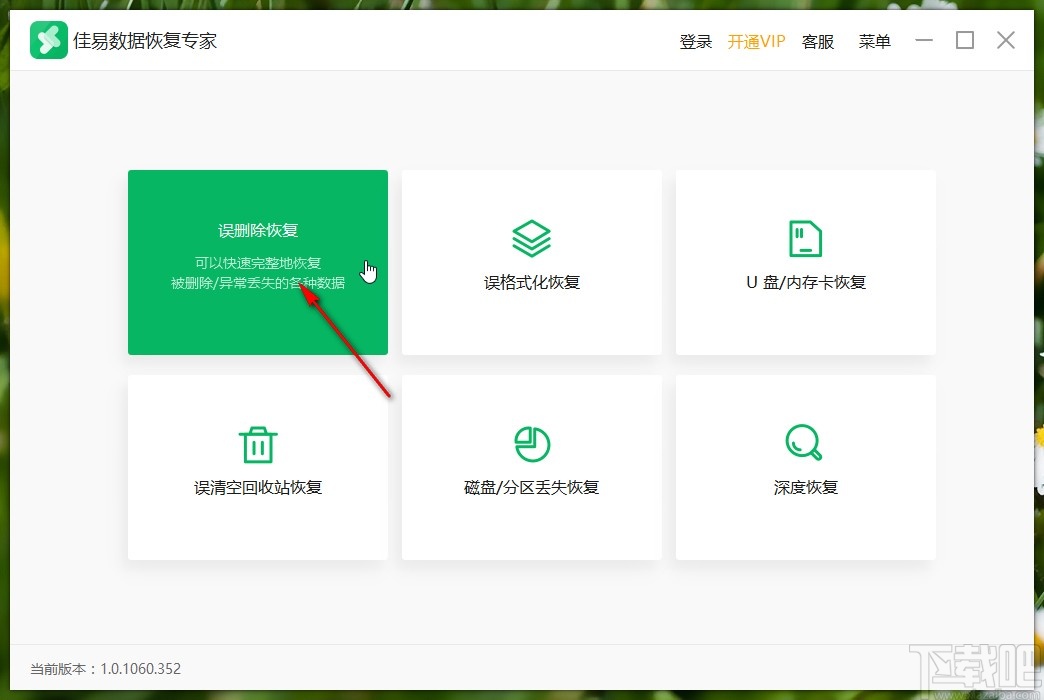Click version text 1.0.1060.352

[x=140, y=669]
